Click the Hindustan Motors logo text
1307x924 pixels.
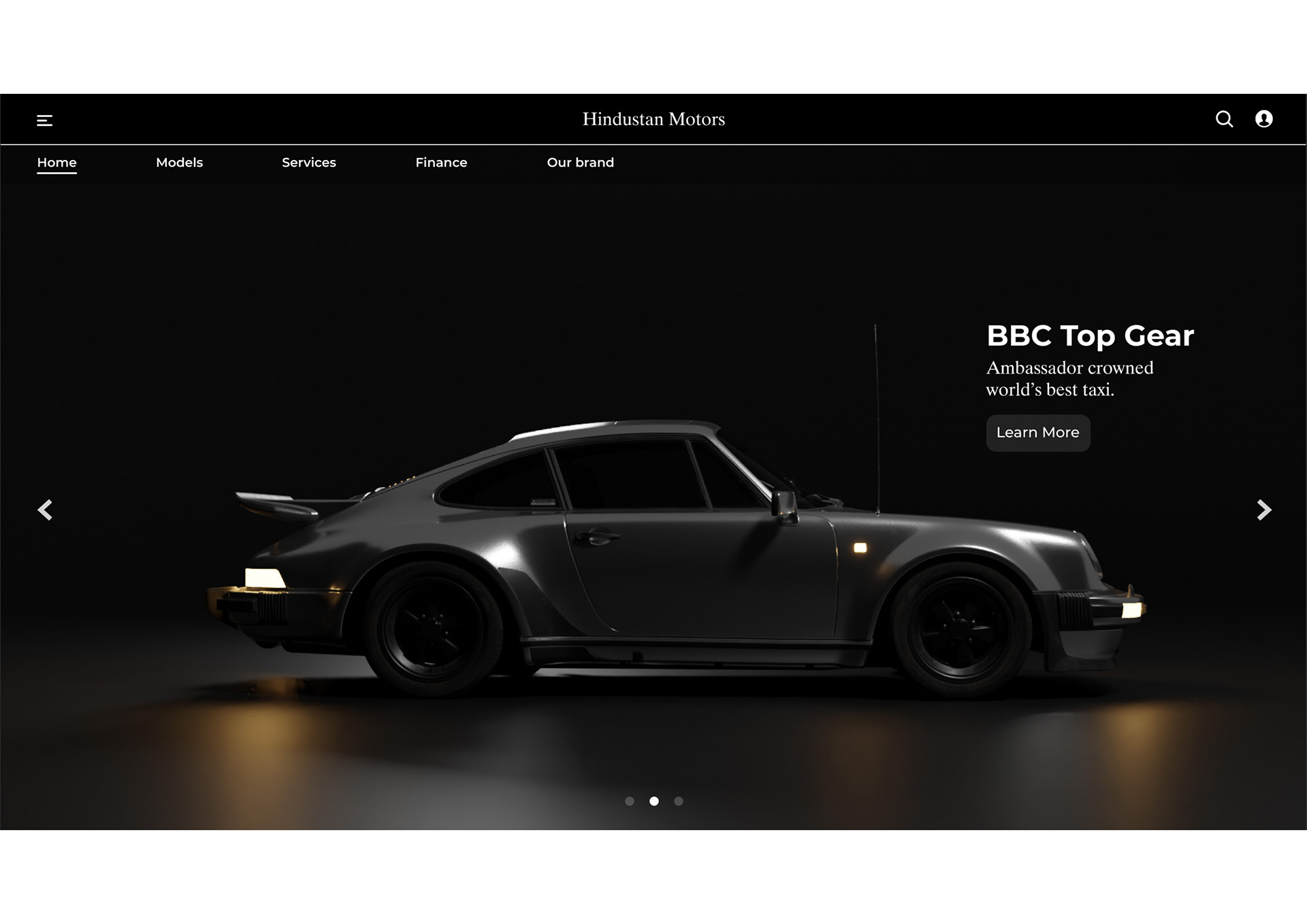653,119
